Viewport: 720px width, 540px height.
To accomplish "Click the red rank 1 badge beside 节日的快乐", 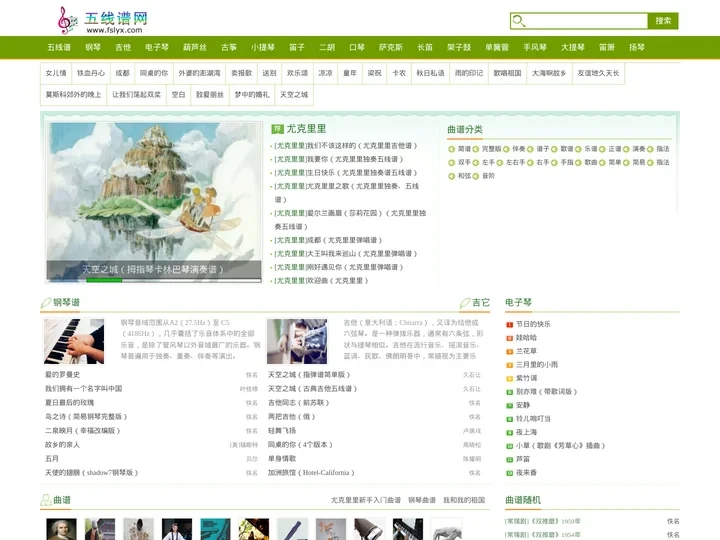I will click(509, 325).
